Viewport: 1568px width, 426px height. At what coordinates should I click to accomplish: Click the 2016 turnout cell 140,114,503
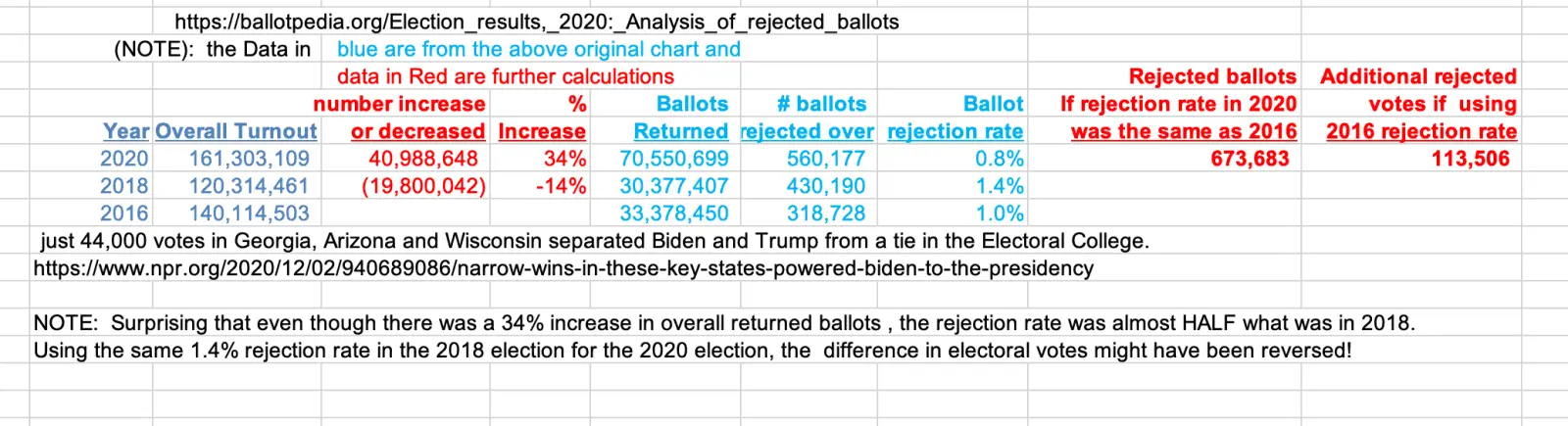click(249, 213)
